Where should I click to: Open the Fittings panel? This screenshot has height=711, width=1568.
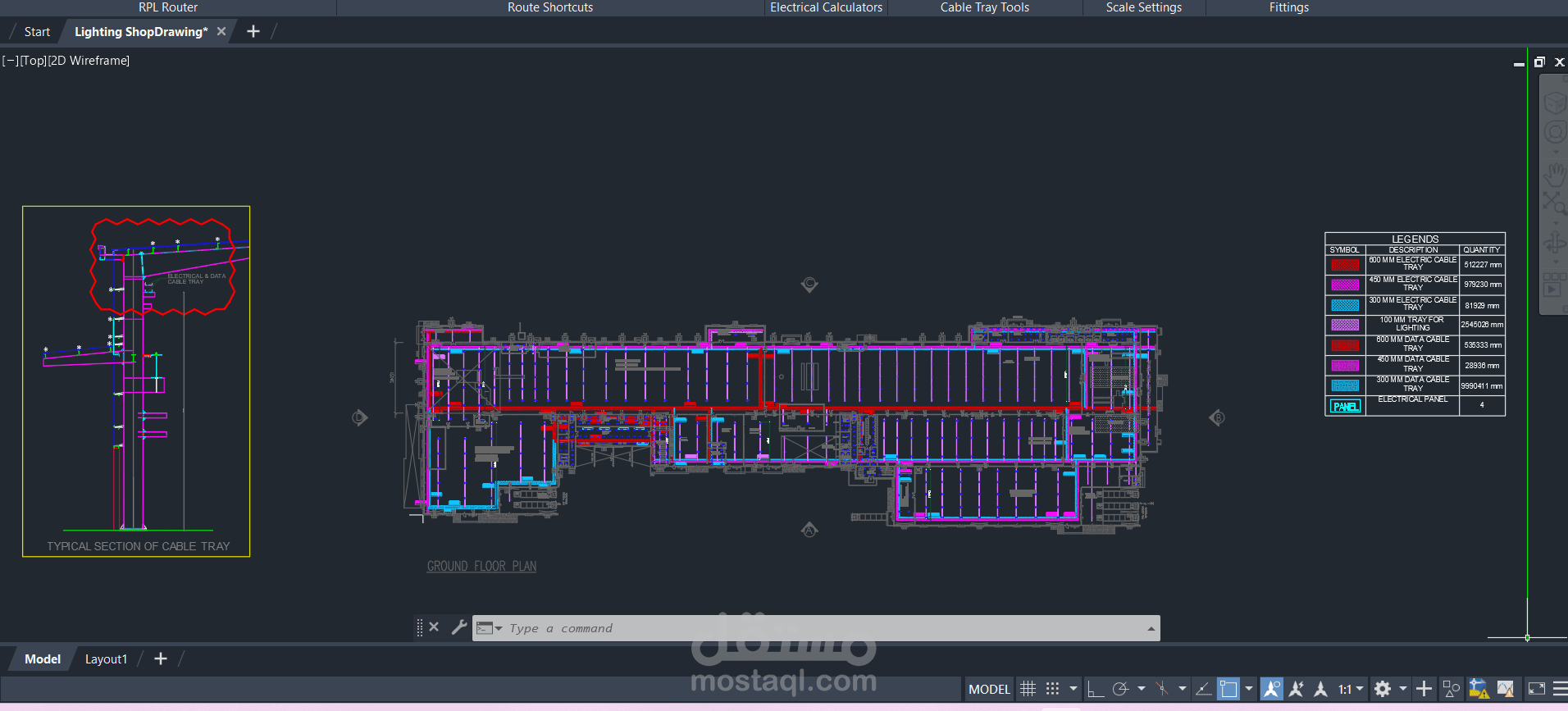1289,7
